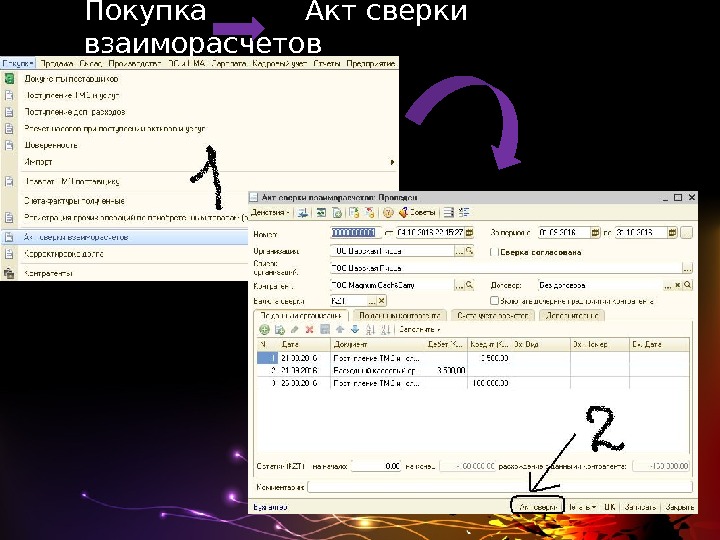Screen dimensions: 720x540
Task: Choose 'Доверенность' menu item
Action: [x=51, y=145]
